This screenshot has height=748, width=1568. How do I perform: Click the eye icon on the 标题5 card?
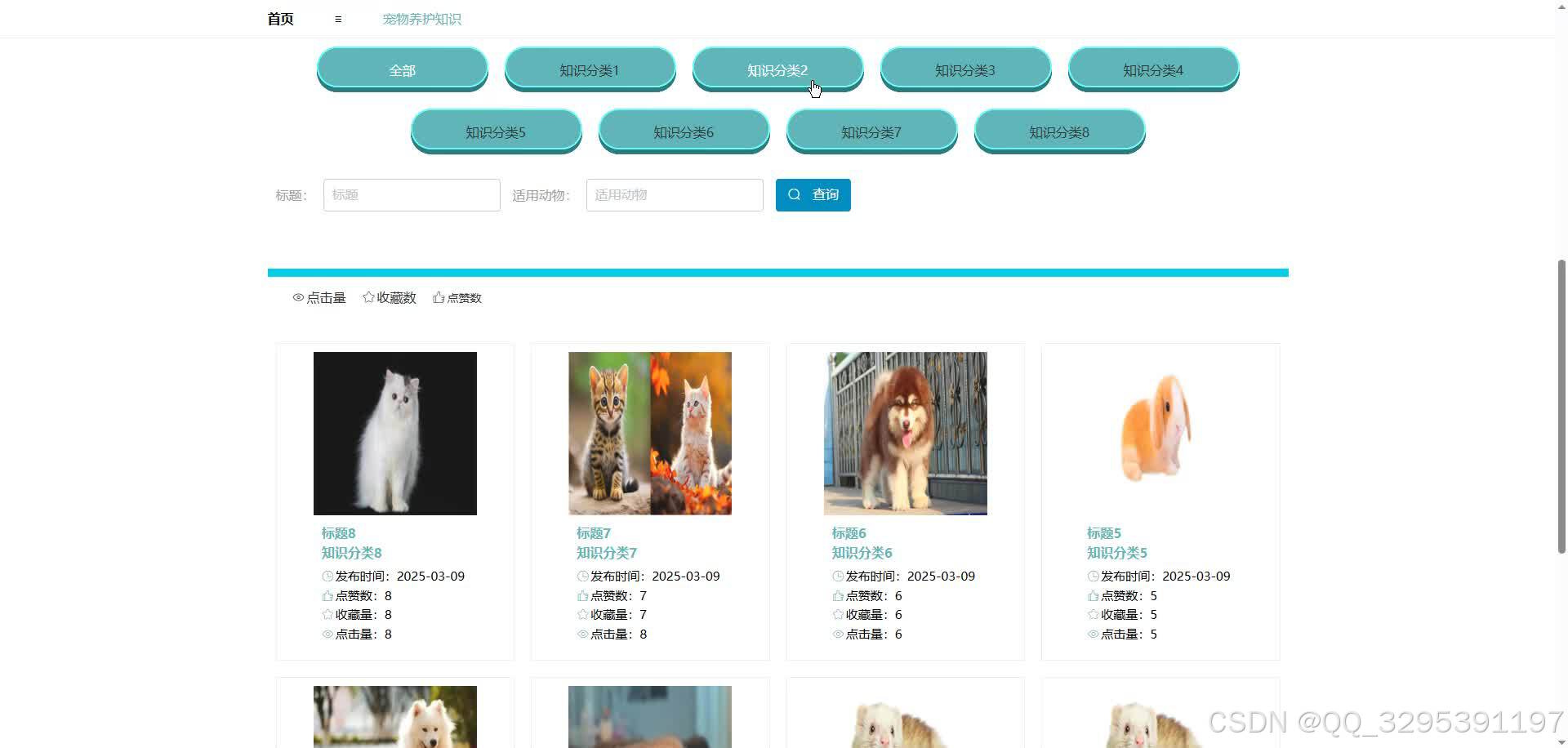click(1094, 634)
